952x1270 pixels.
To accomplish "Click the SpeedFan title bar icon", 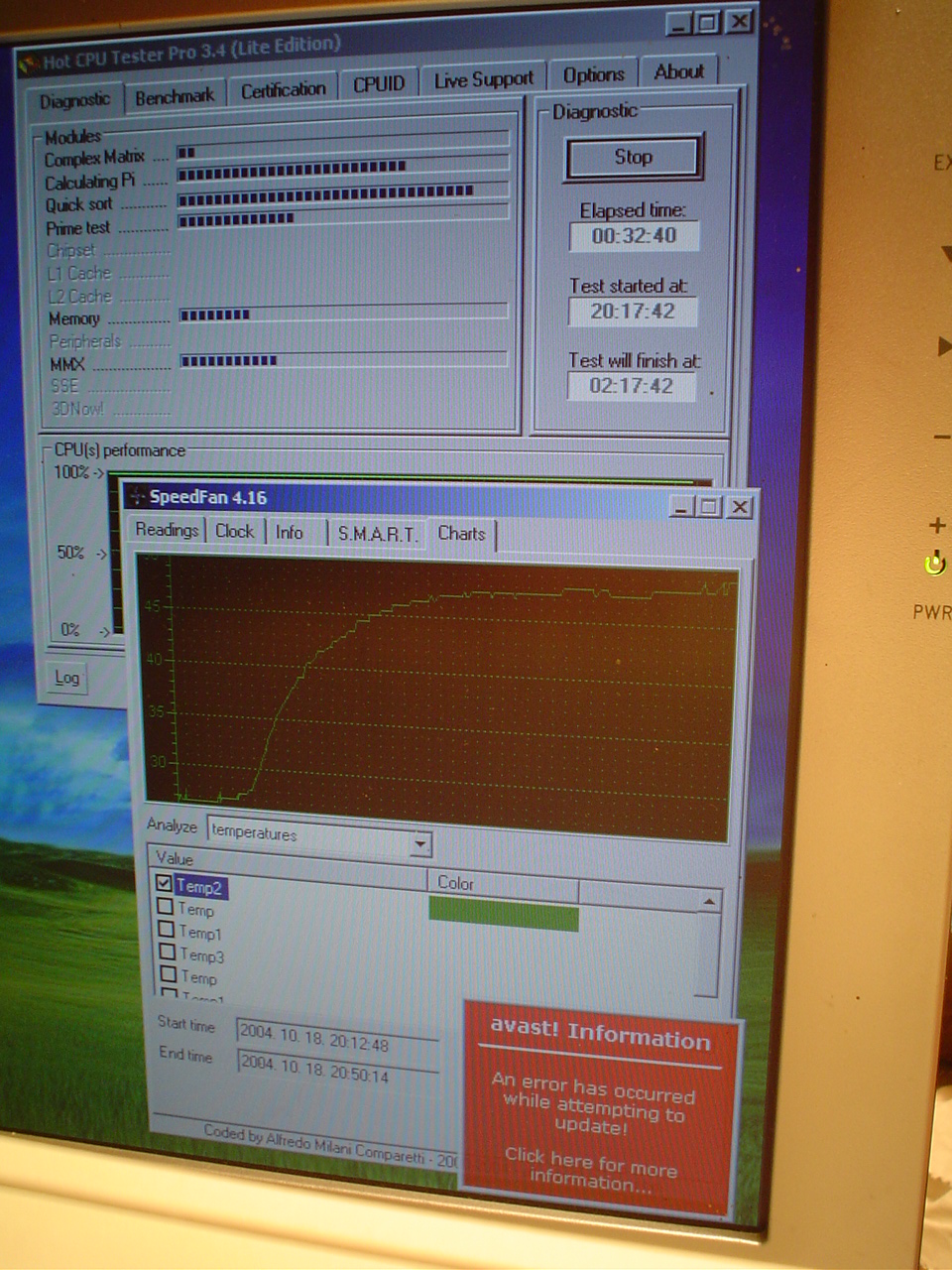I will [x=137, y=496].
